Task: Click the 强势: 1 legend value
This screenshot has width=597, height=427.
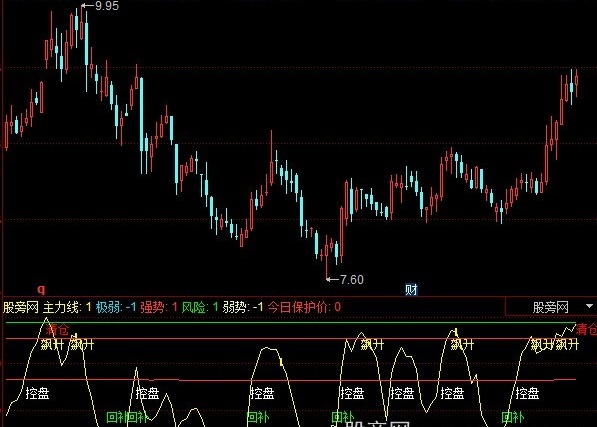Action: (x=159, y=307)
